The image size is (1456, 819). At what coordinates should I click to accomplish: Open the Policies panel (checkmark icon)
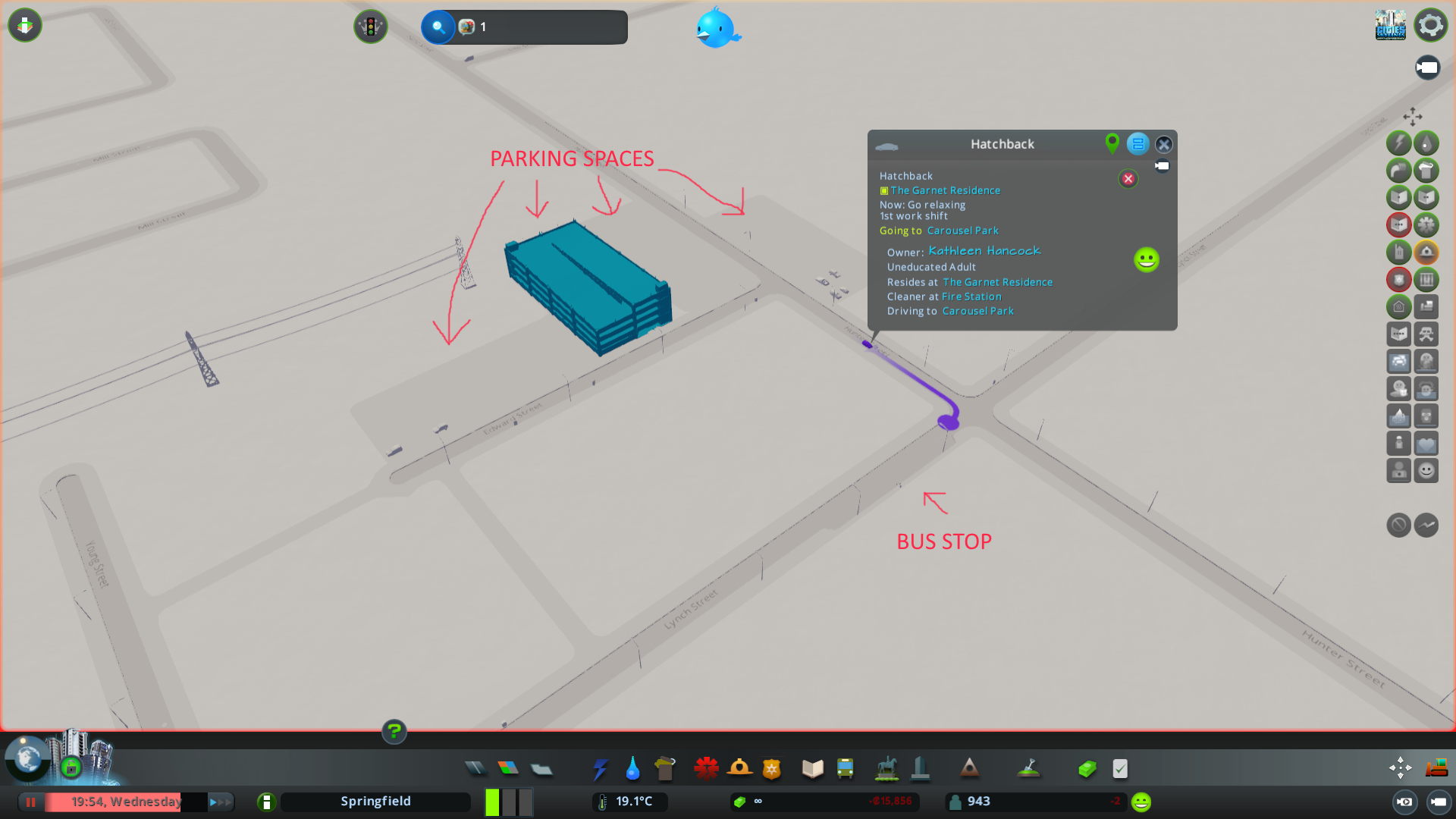(x=1120, y=768)
